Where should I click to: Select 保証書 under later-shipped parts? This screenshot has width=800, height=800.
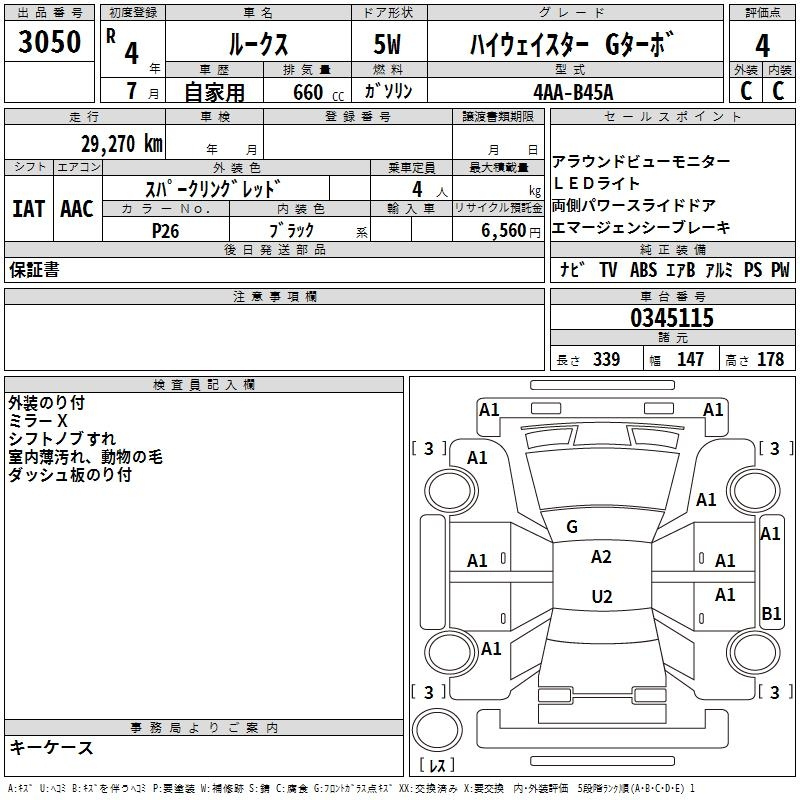(34, 270)
